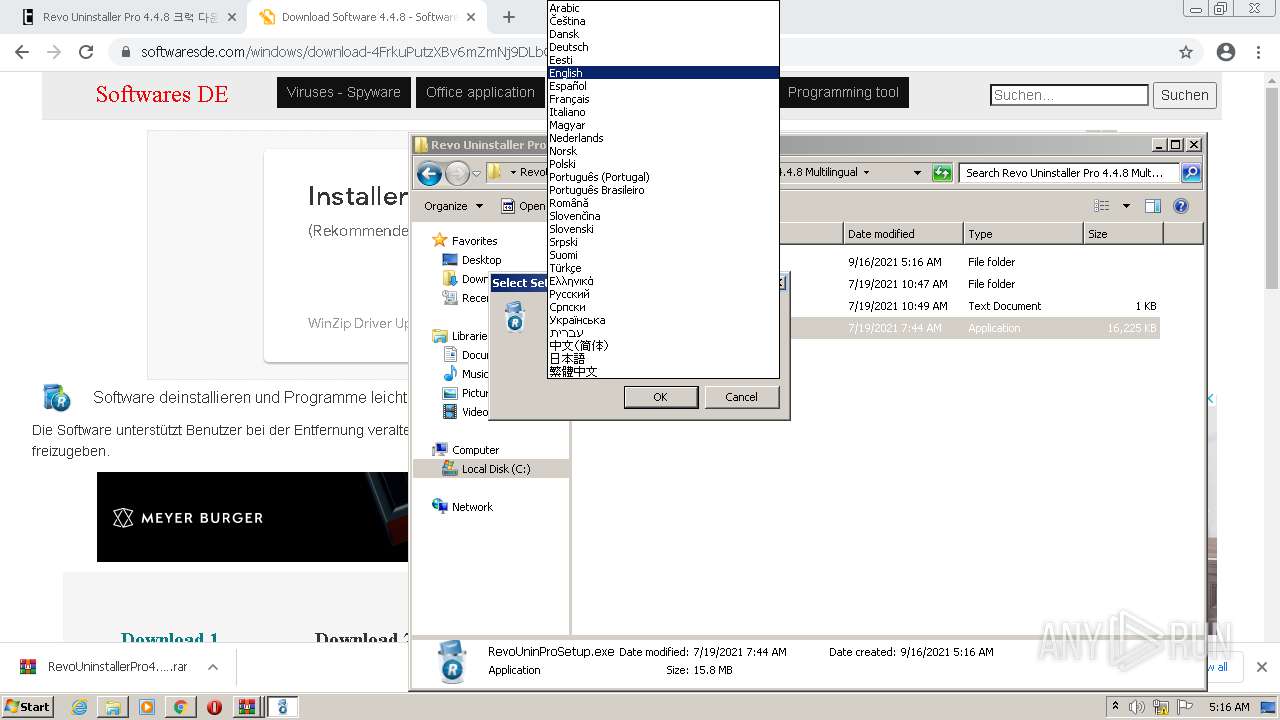Open the red Opera taskbar icon
This screenshot has height=720, width=1280.
[214, 707]
